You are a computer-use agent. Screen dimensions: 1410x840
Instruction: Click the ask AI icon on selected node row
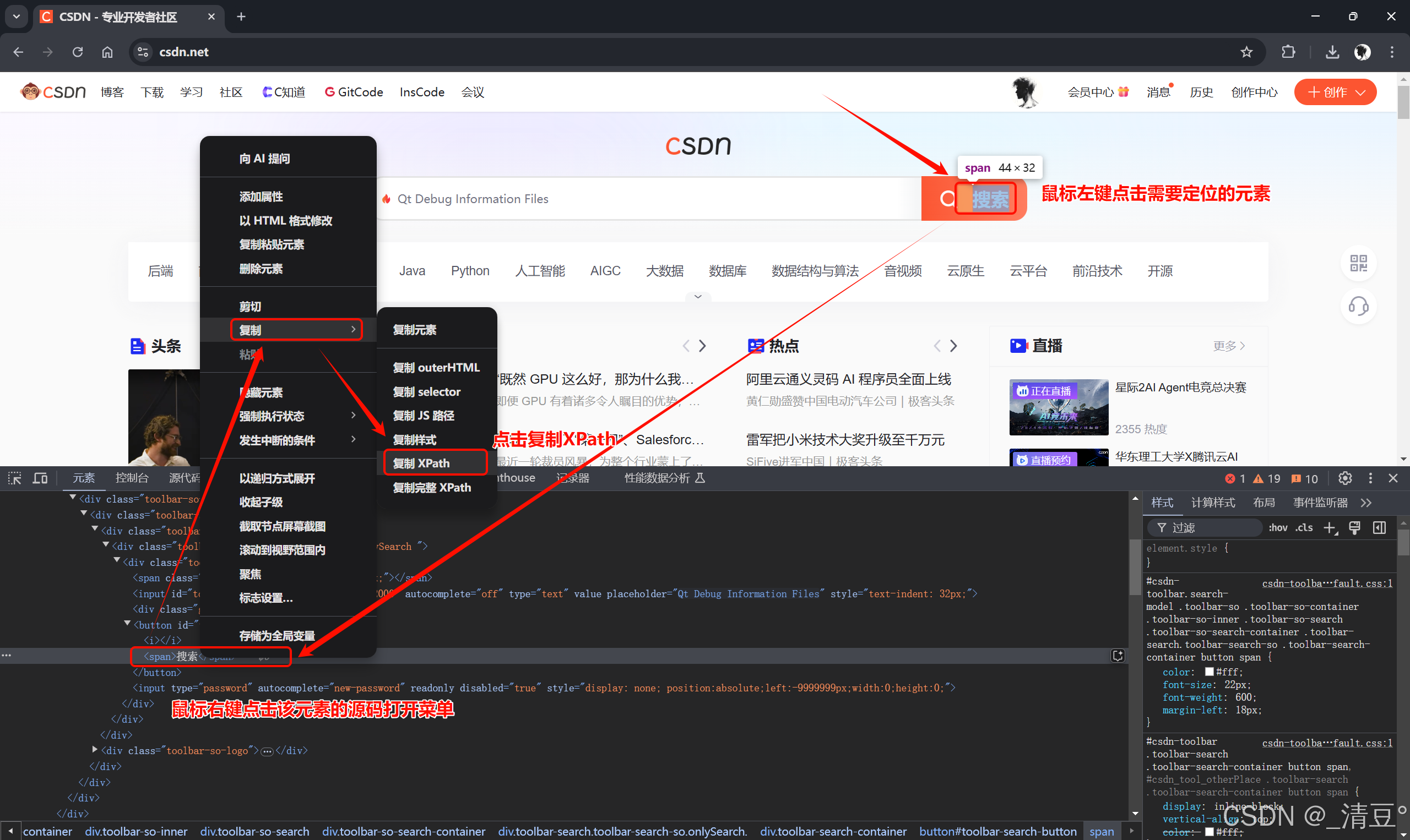coord(1118,656)
